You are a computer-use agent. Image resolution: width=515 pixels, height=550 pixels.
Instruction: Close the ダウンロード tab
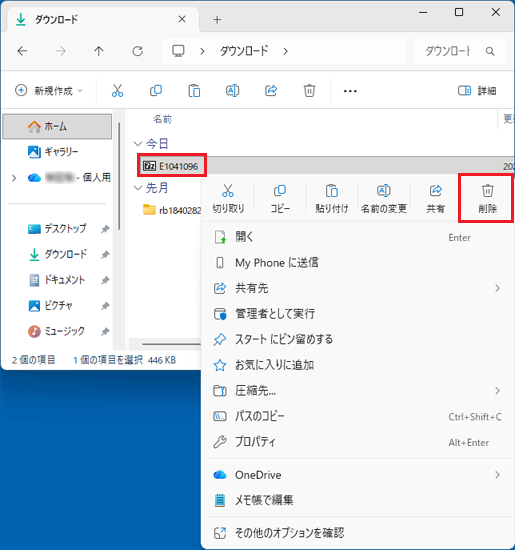182,19
